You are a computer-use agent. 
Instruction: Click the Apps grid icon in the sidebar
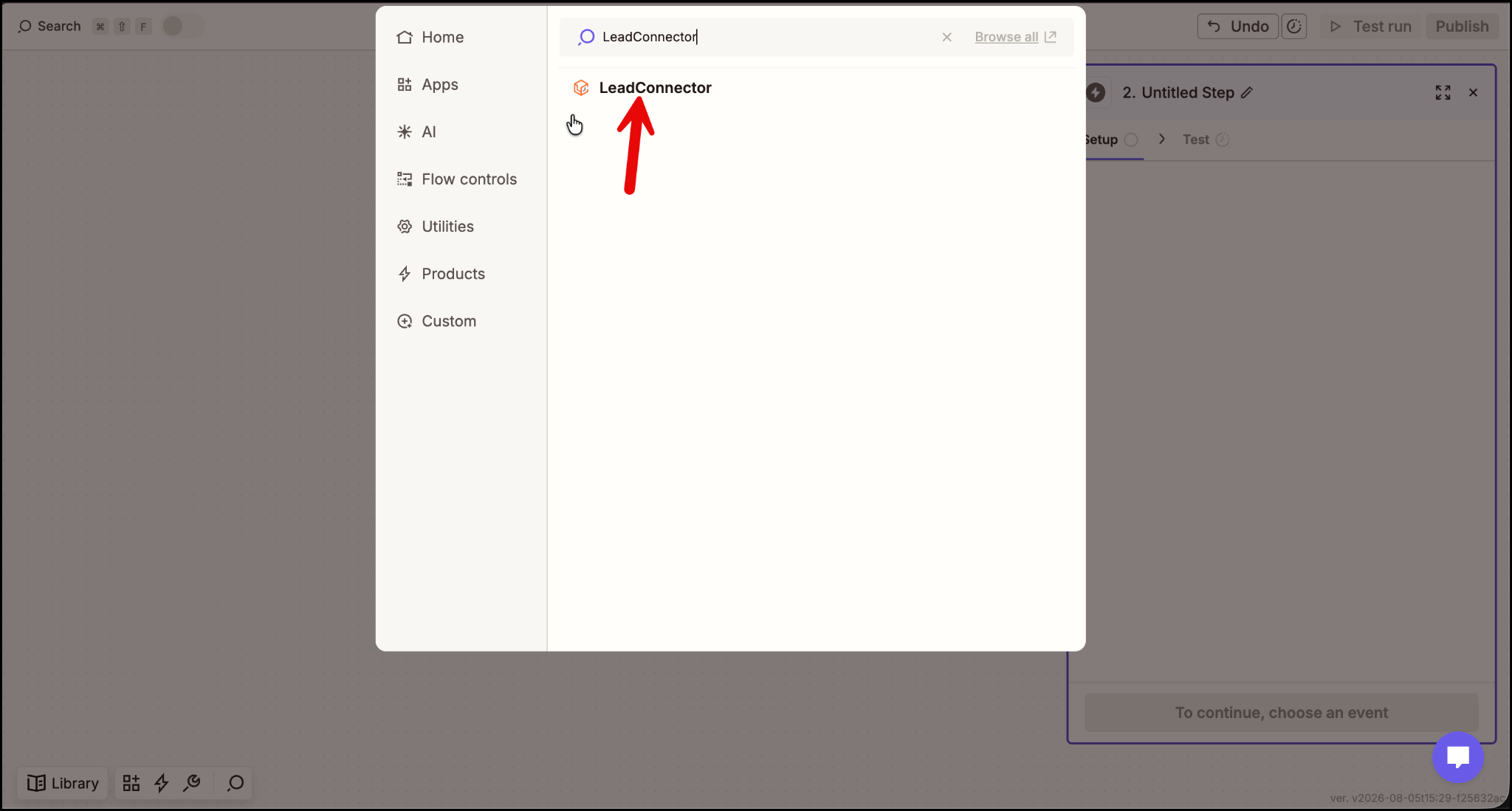405,84
